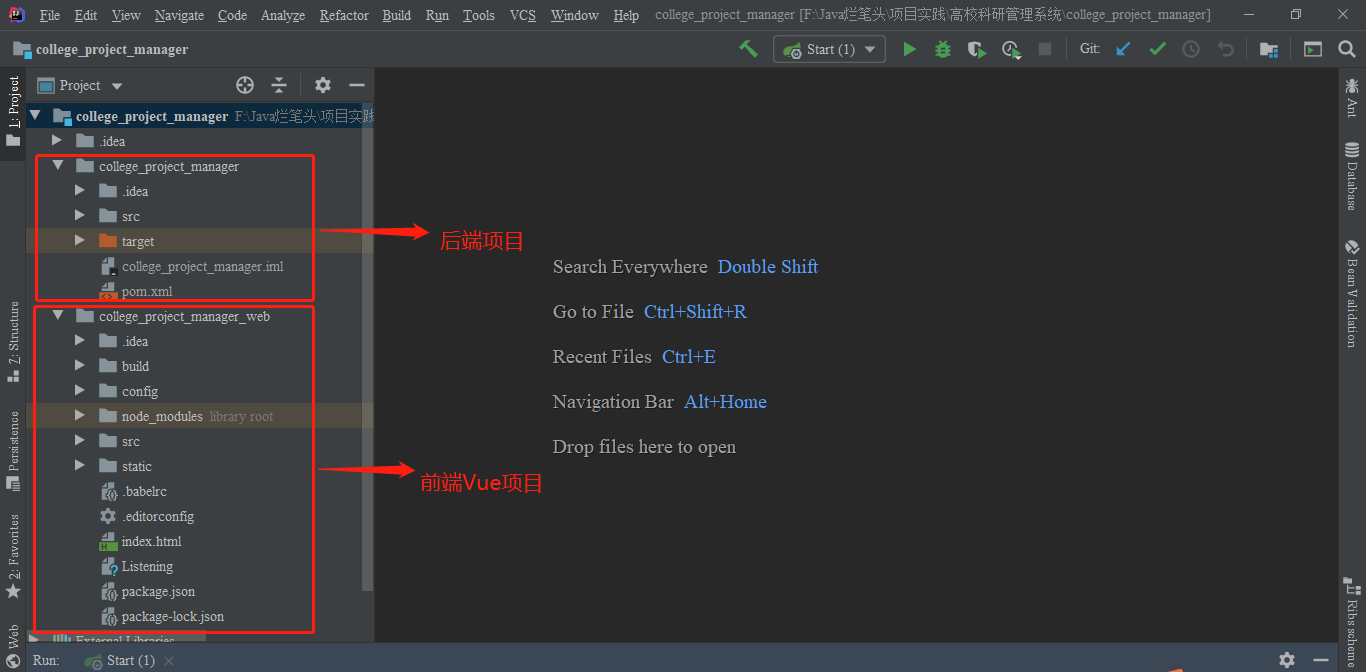Commit changes with Git checkmark icon
1366x672 pixels.
tap(1157, 49)
